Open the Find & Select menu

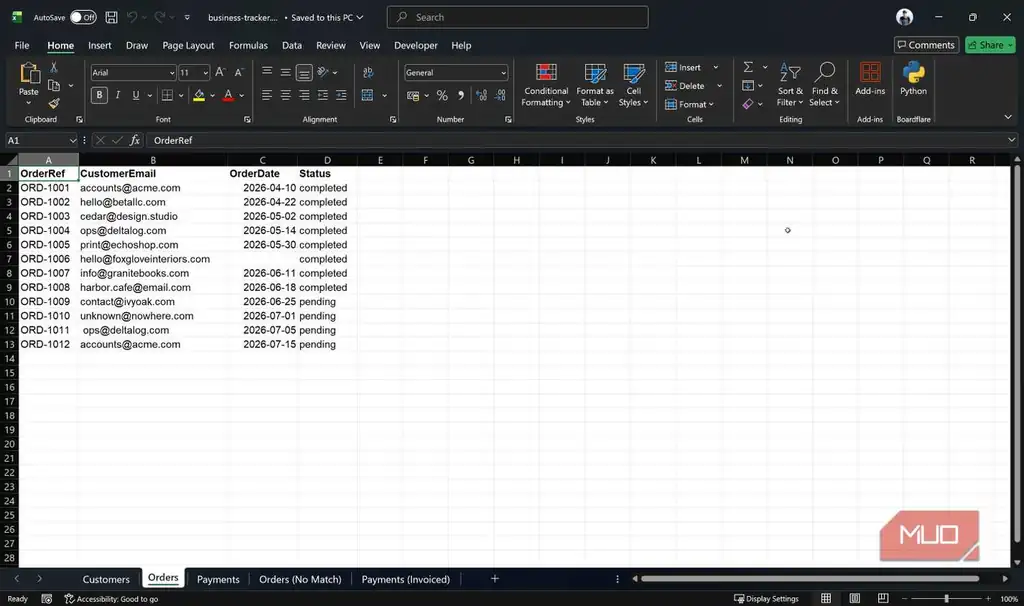tap(824, 85)
